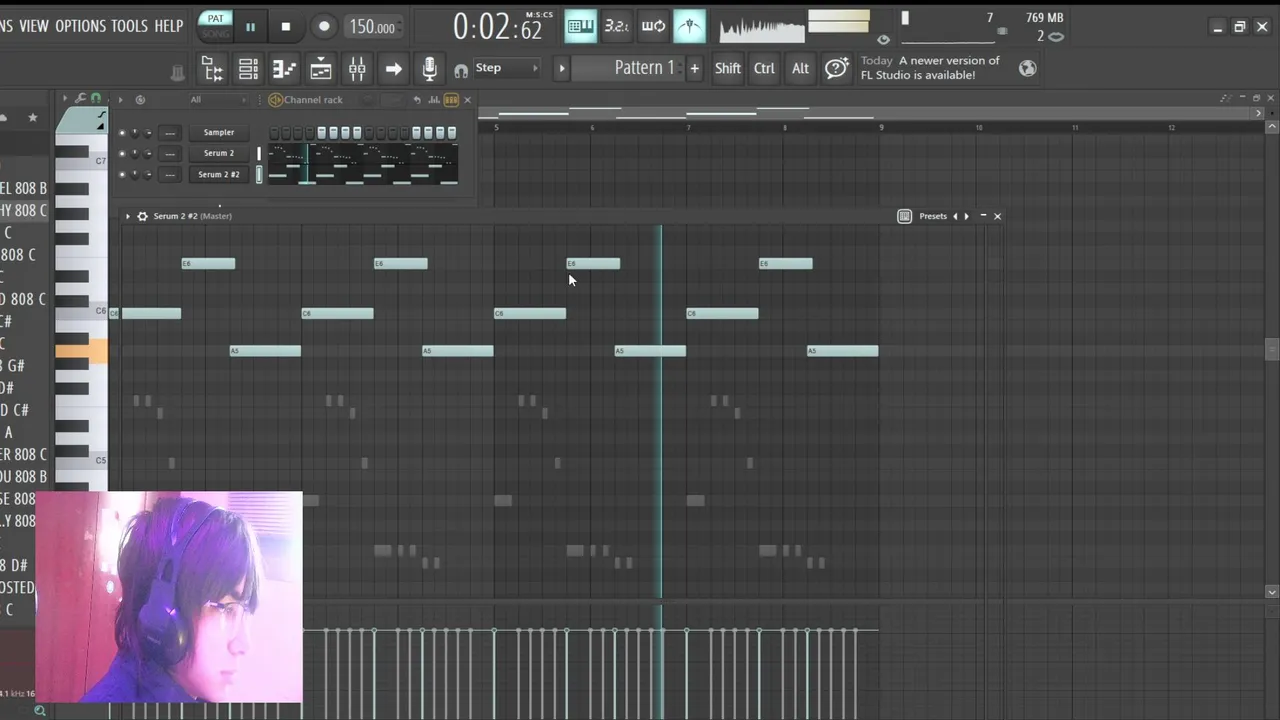Toggle the loop recording button
Image resolution: width=1280 pixels, height=720 pixels.
653,26
